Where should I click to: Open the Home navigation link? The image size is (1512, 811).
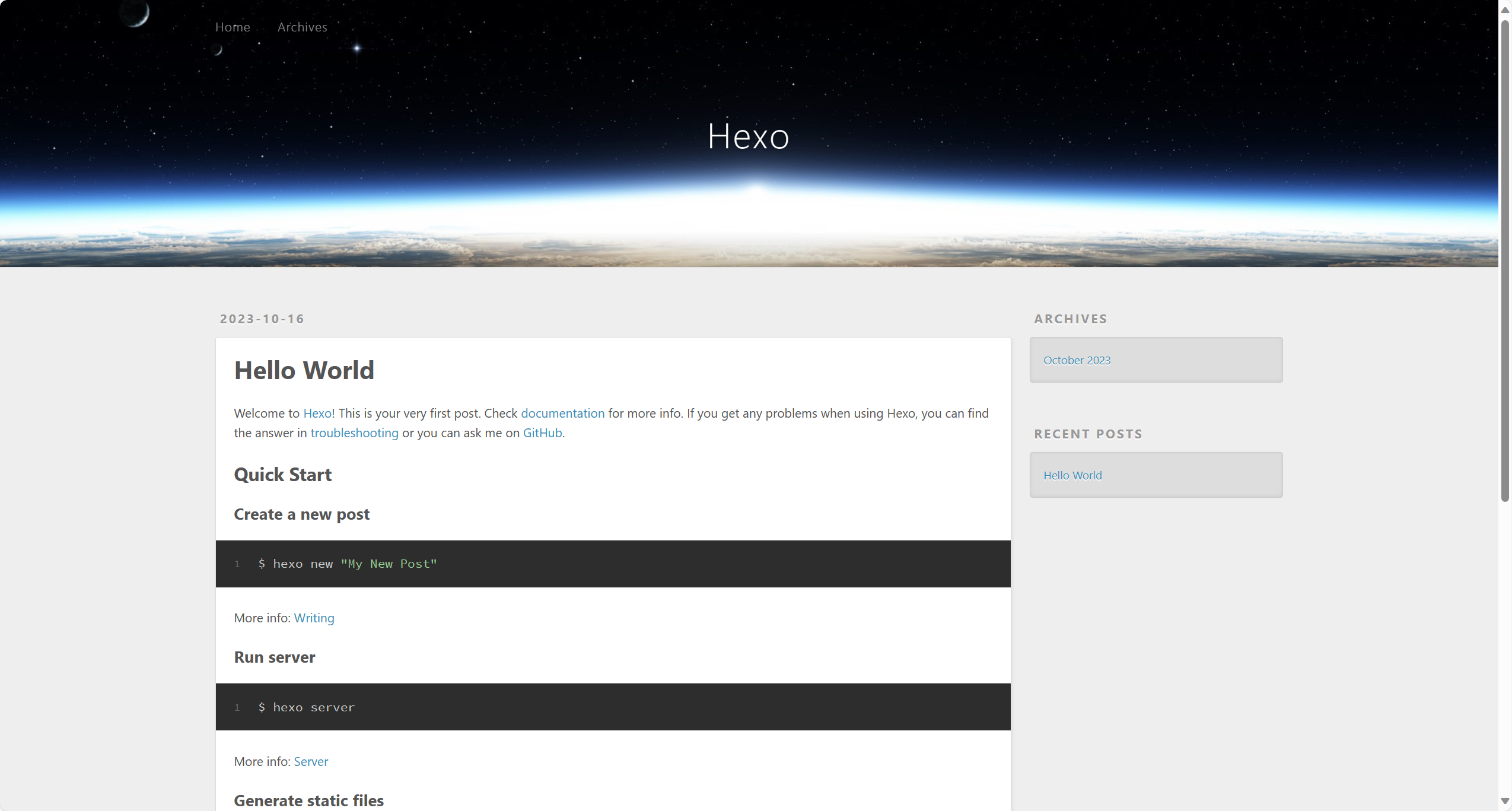point(233,27)
